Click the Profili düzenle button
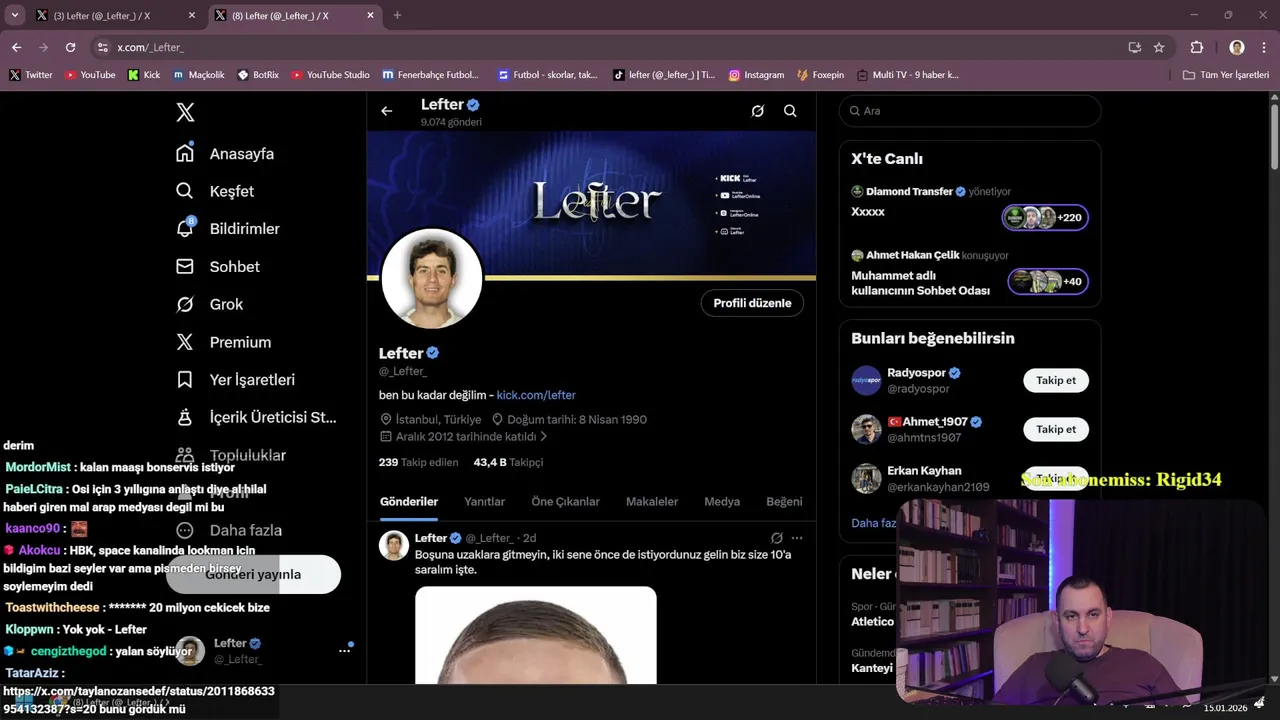This screenshot has height=720, width=1280. (752, 303)
